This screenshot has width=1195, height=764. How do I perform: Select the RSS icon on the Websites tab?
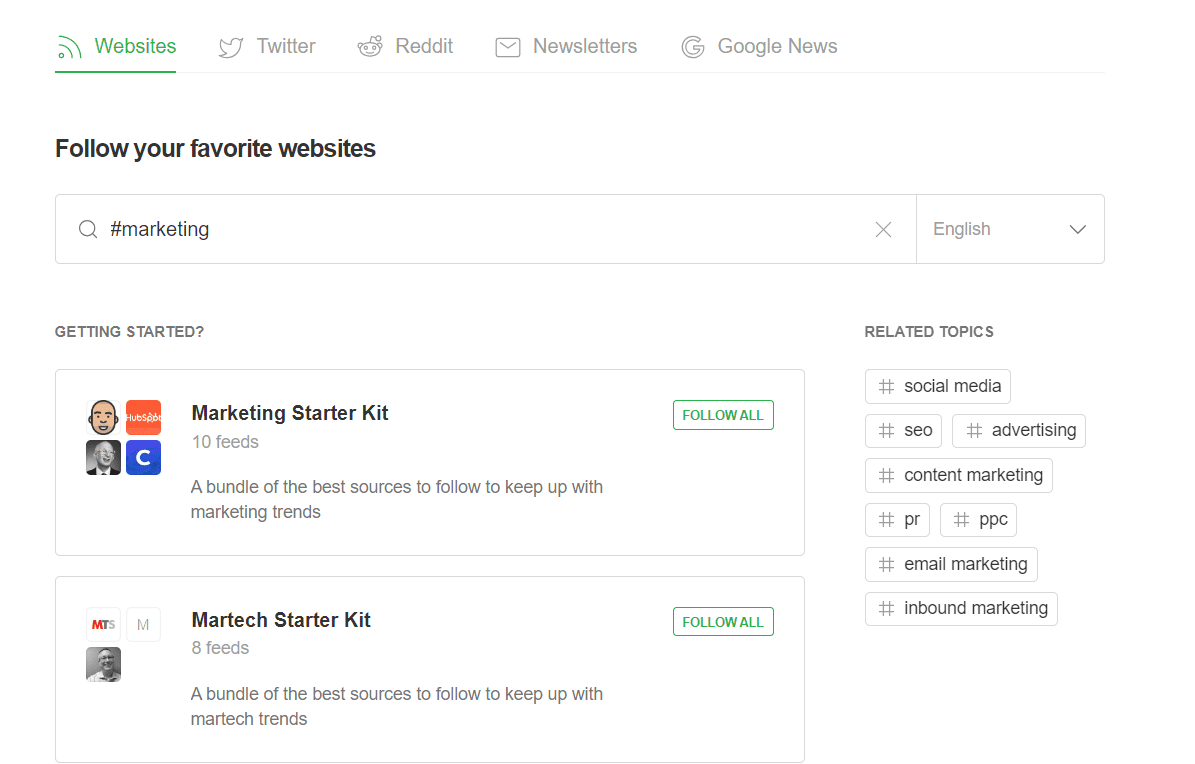(67, 45)
